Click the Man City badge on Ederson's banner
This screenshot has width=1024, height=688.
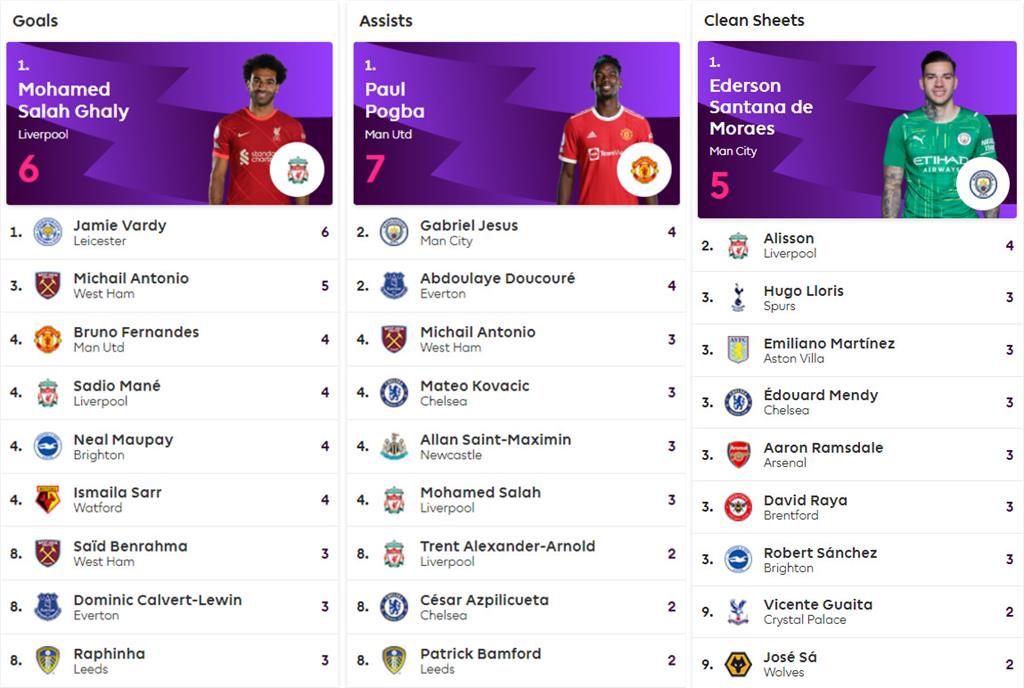(x=983, y=184)
